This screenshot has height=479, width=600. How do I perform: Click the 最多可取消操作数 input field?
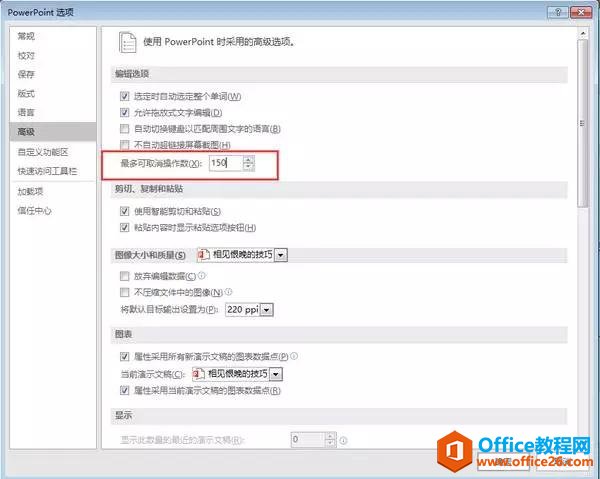pyautogui.click(x=226, y=163)
